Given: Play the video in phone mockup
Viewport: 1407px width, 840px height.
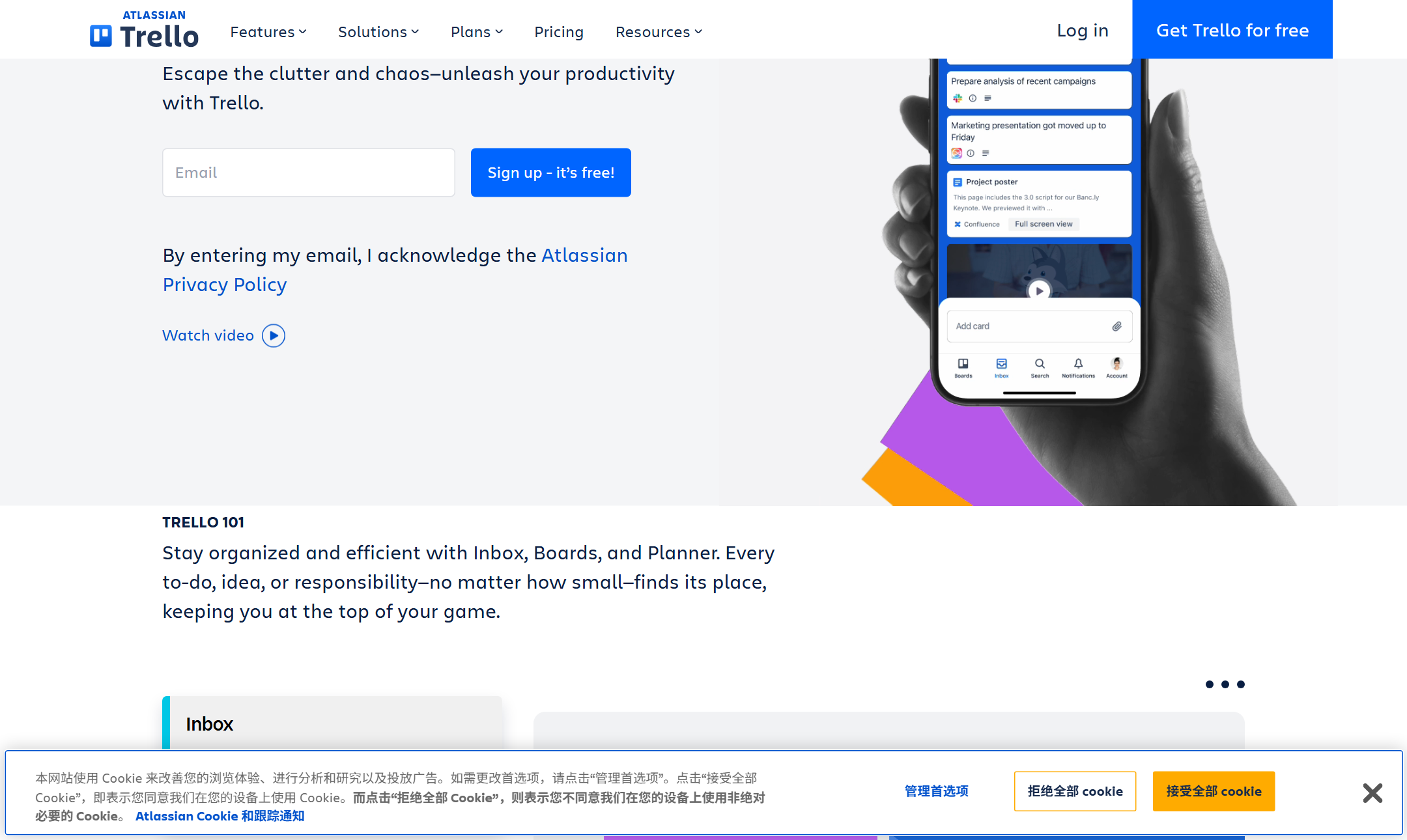Looking at the screenshot, I should coord(1039,290).
